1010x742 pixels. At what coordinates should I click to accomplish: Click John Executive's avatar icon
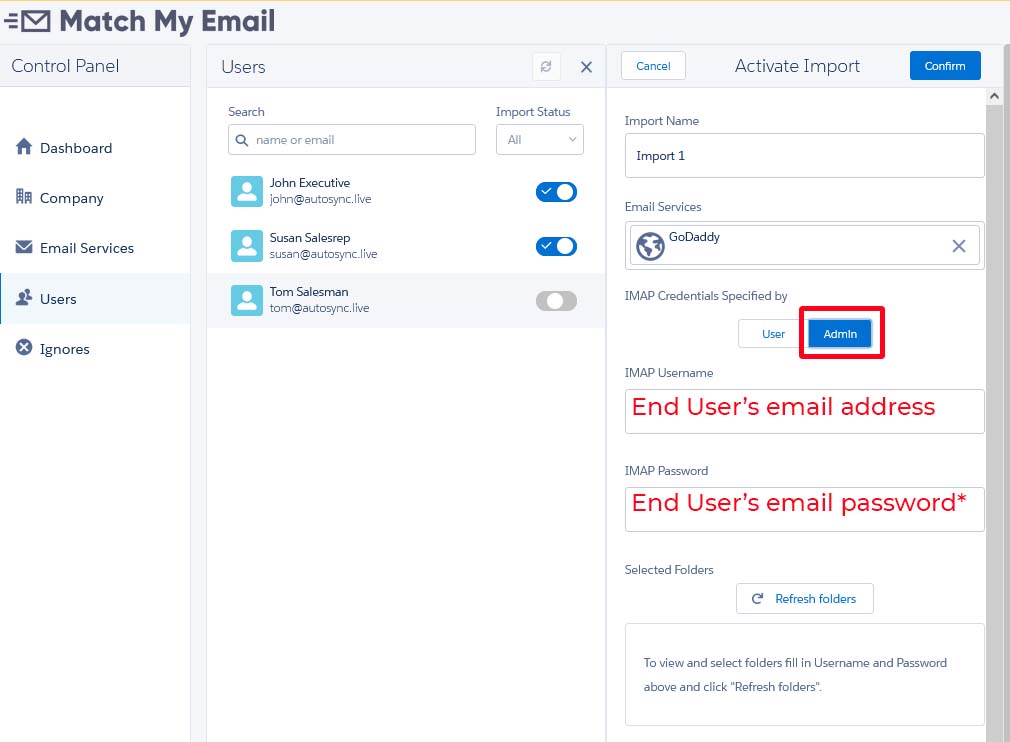246,191
